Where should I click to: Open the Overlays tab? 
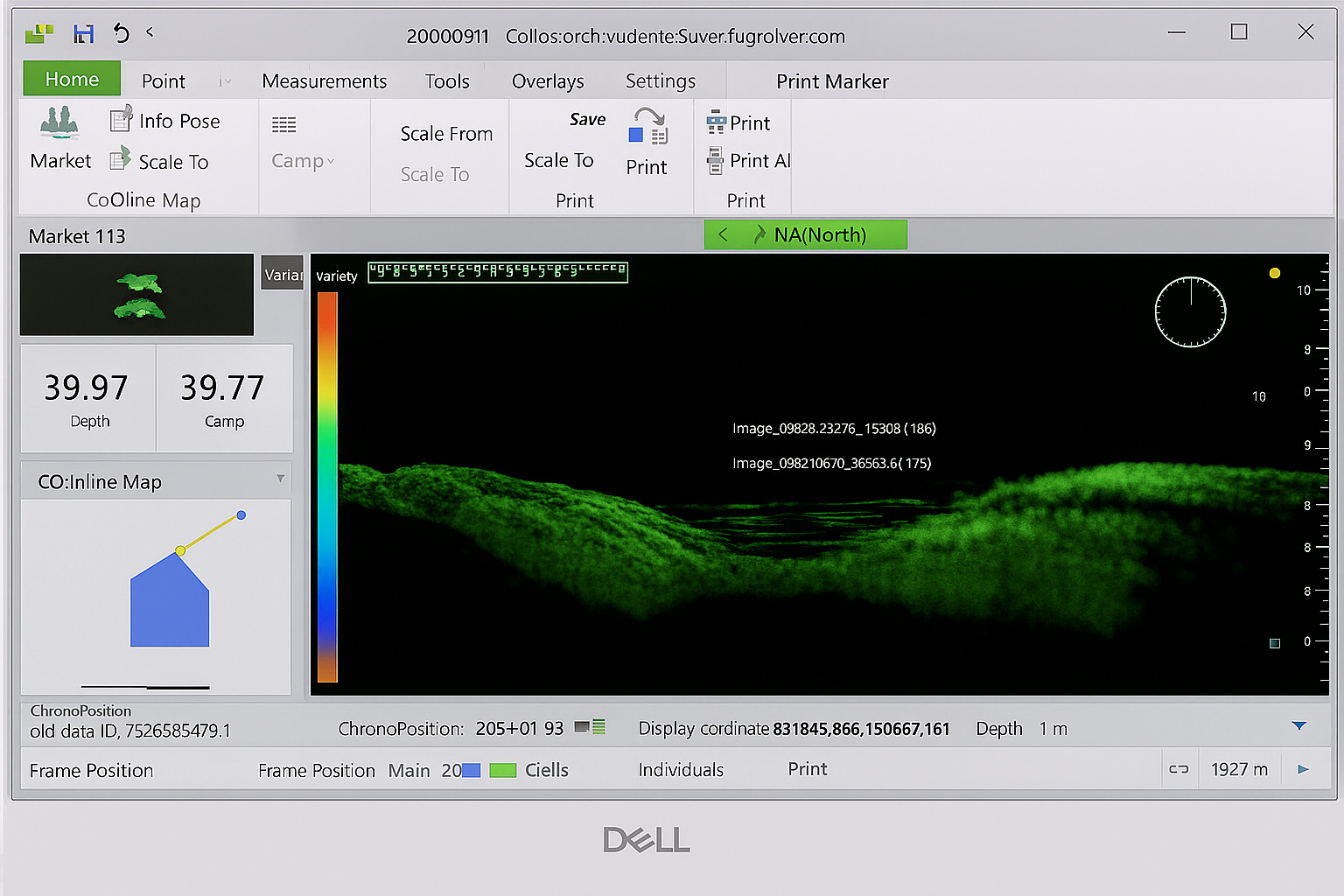click(548, 81)
